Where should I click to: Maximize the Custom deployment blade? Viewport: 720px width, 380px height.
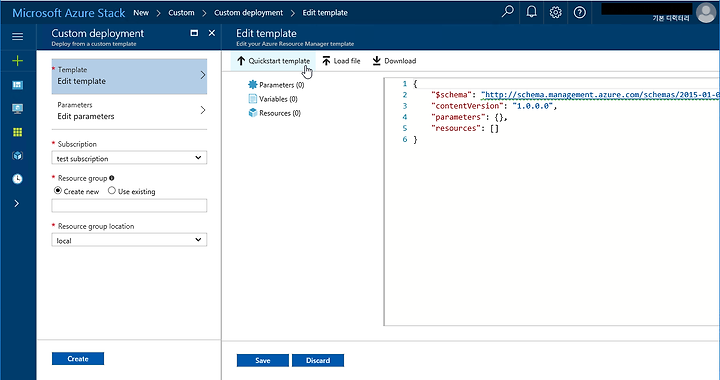[x=194, y=33]
